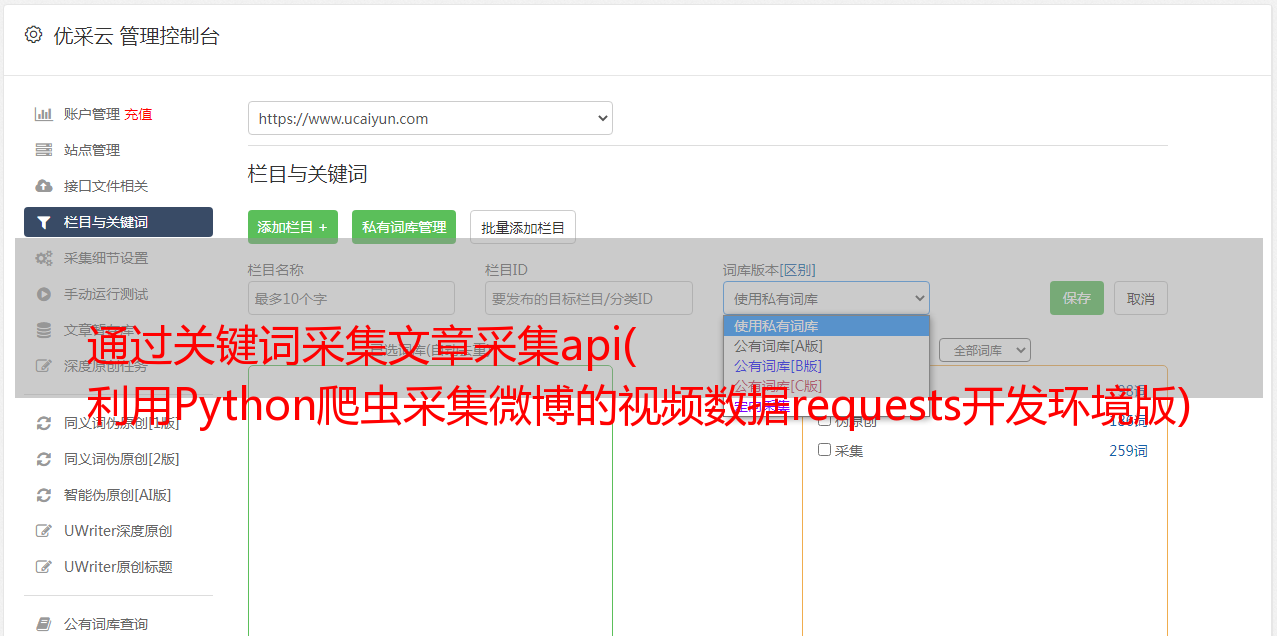Click the 栏目与关键词 page heading
This screenshot has height=636, width=1277.
[308, 174]
